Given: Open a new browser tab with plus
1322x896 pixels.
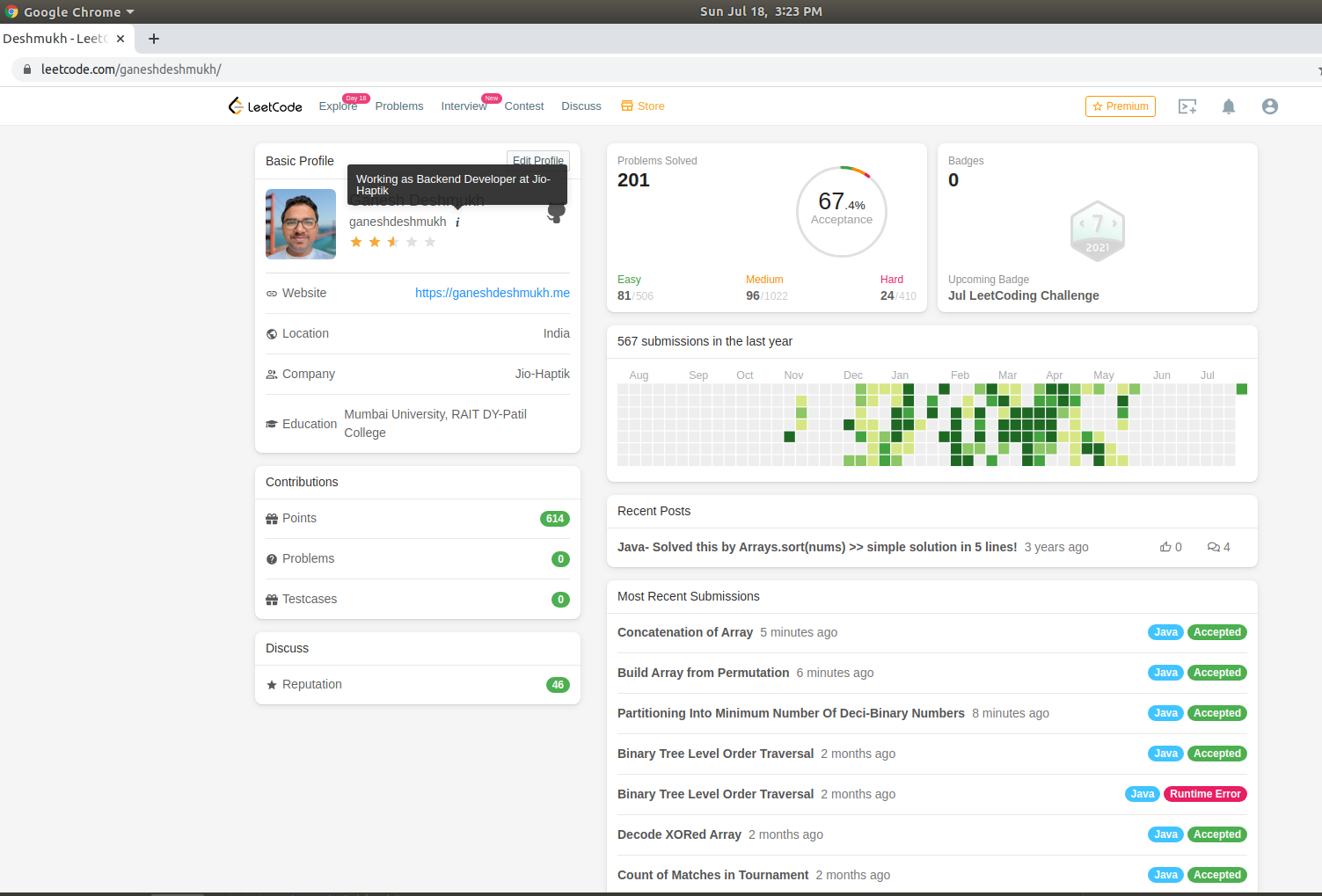Looking at the screenshot, I should click(x=154, y=39).
